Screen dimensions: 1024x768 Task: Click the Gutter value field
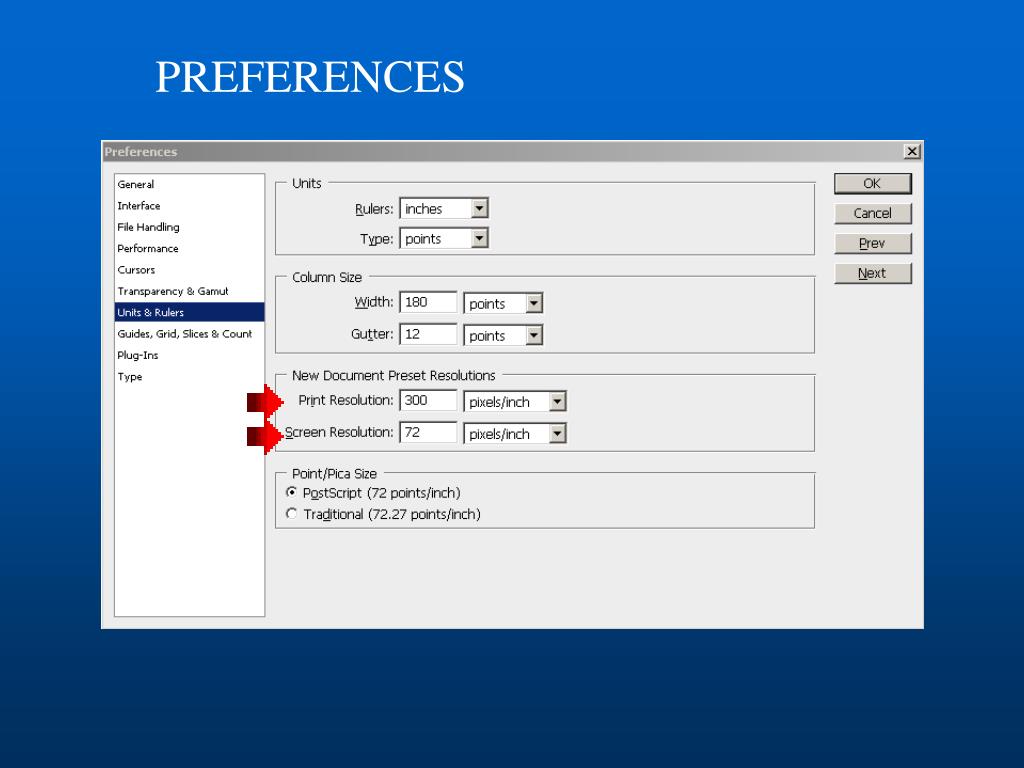[428, 334]
